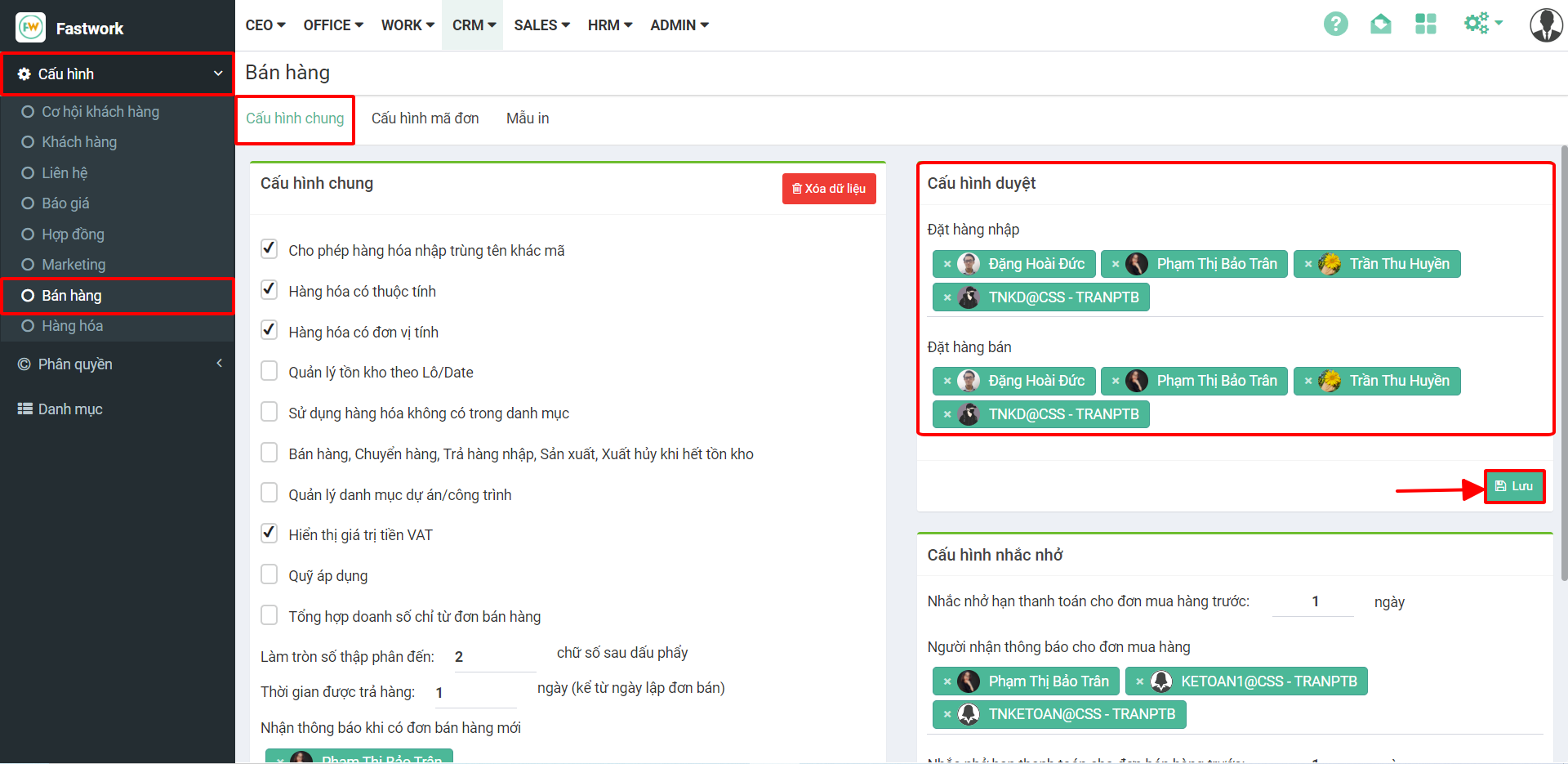Open the Mẫu in tab
The width and height of the screenshot is (1568, 764).
527,118
